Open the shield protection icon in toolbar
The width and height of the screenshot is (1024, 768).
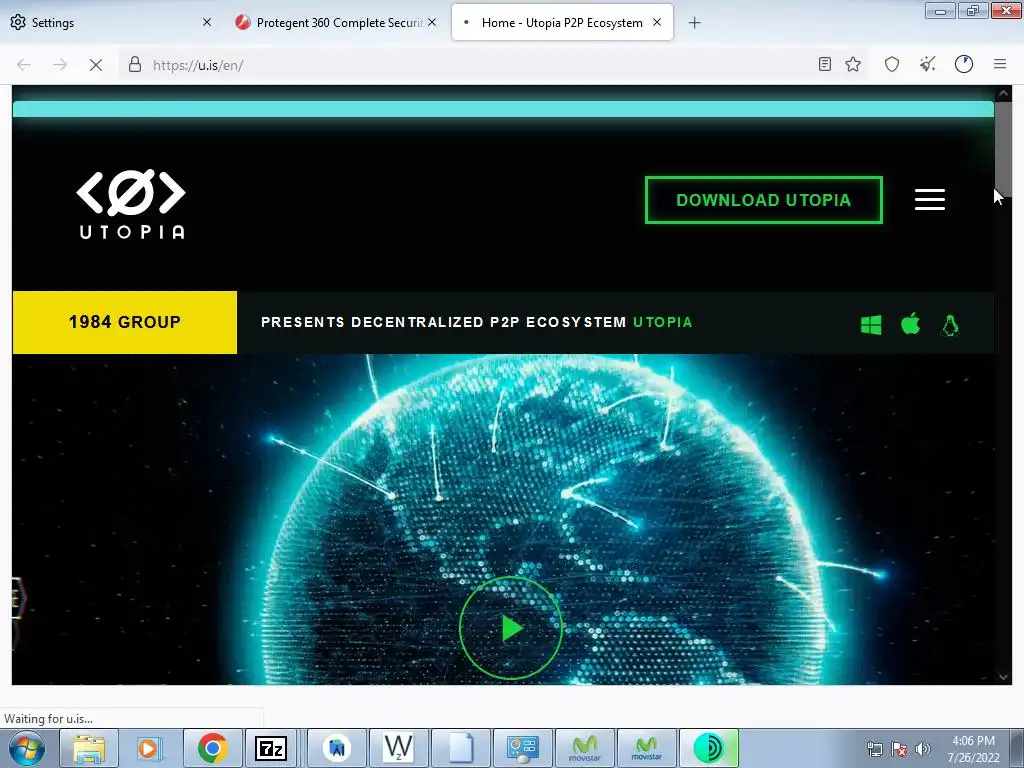(891, 64)
